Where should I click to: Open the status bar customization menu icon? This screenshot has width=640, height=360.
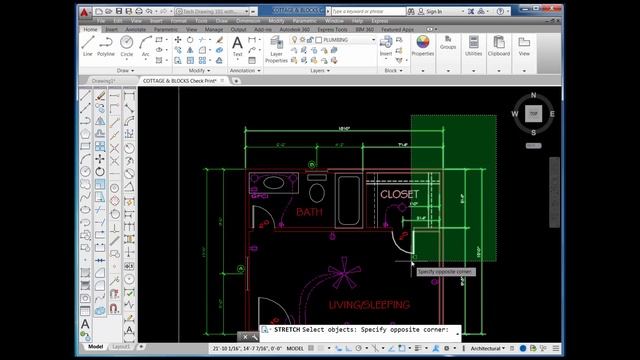(x=556, y=348)
